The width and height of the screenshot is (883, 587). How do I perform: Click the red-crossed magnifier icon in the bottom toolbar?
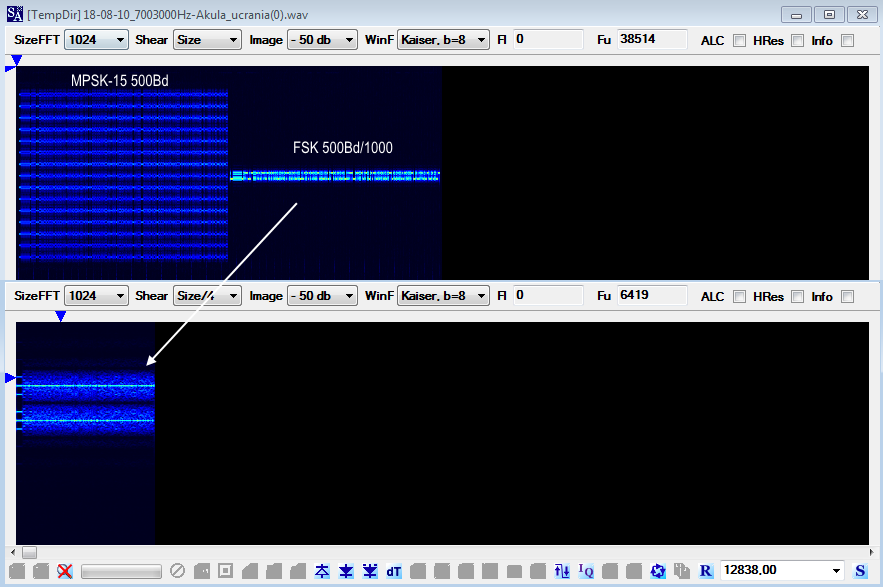point(65,571)
